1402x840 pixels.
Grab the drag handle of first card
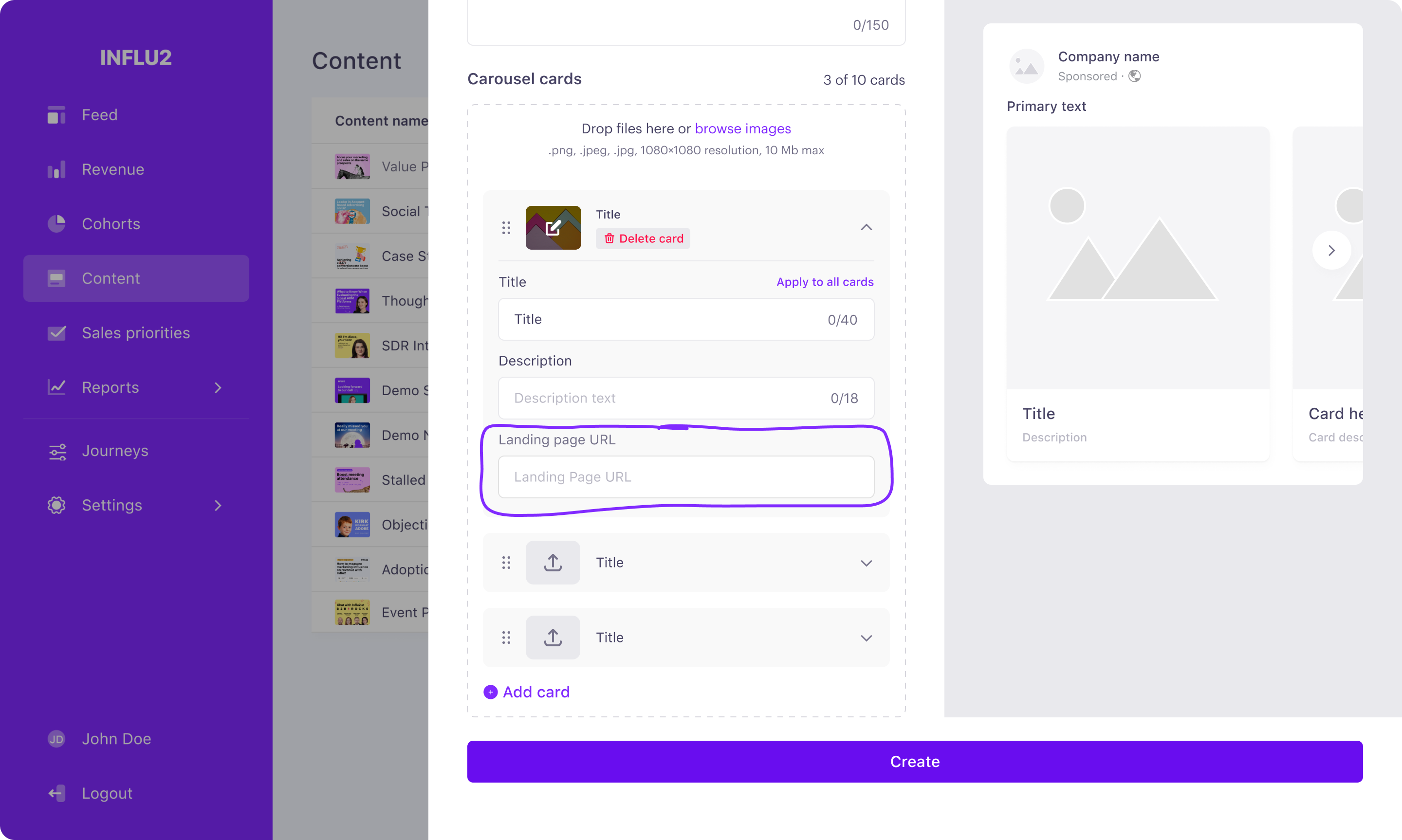point(506,228)
